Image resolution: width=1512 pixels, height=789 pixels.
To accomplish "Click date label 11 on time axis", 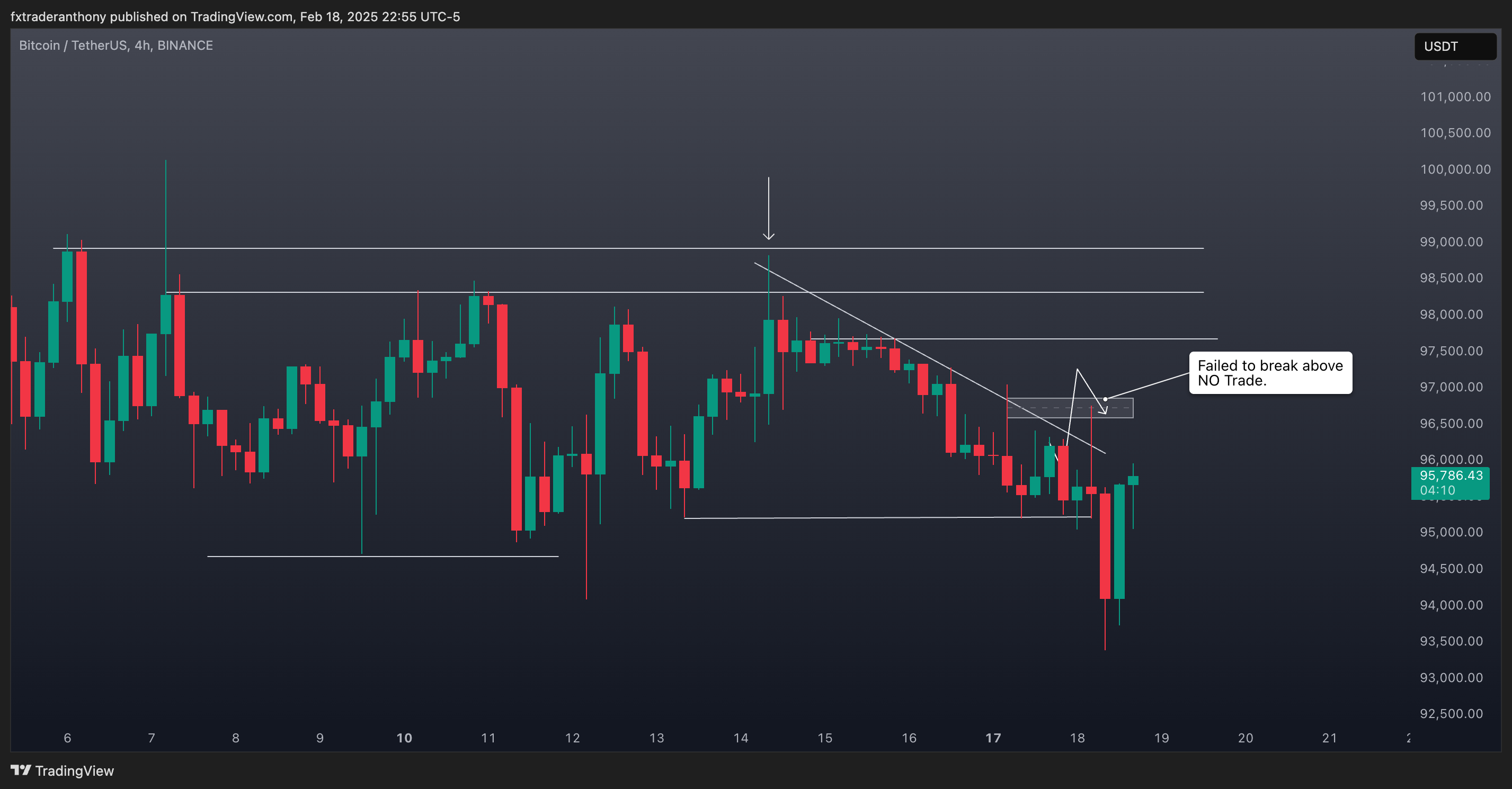I will [x=488, y=738].
